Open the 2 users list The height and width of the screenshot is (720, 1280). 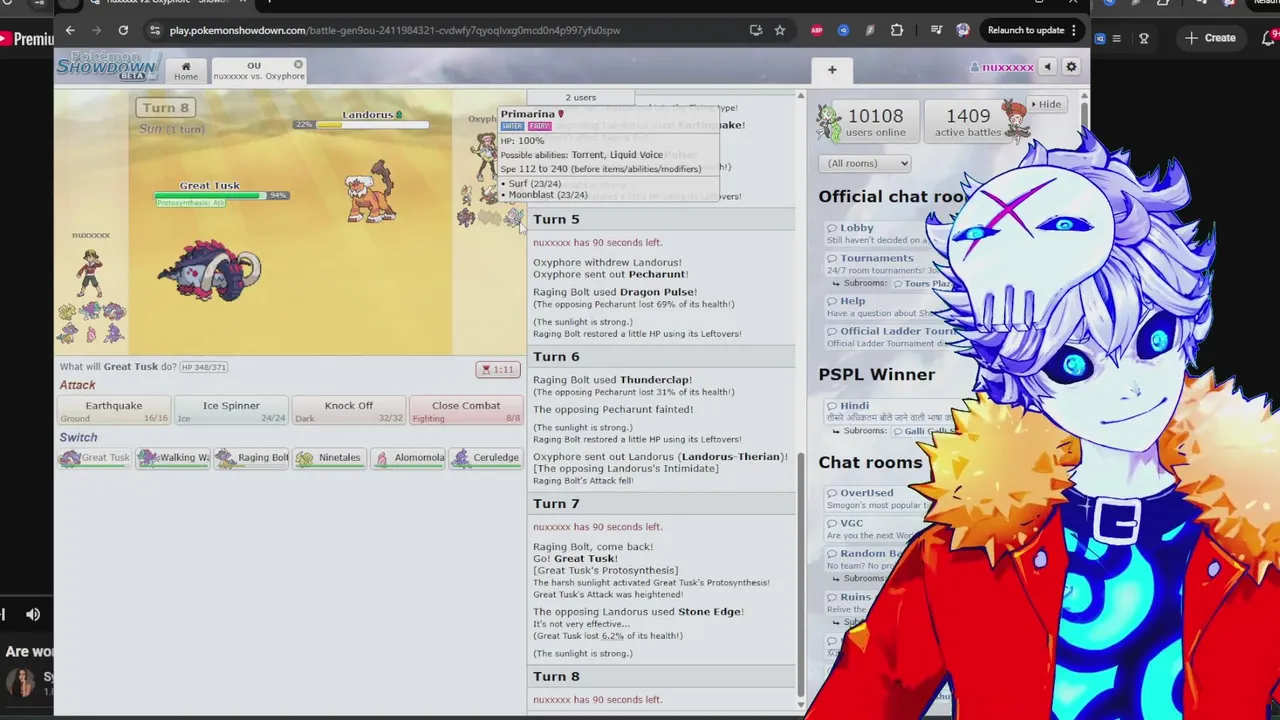(581, 97)
